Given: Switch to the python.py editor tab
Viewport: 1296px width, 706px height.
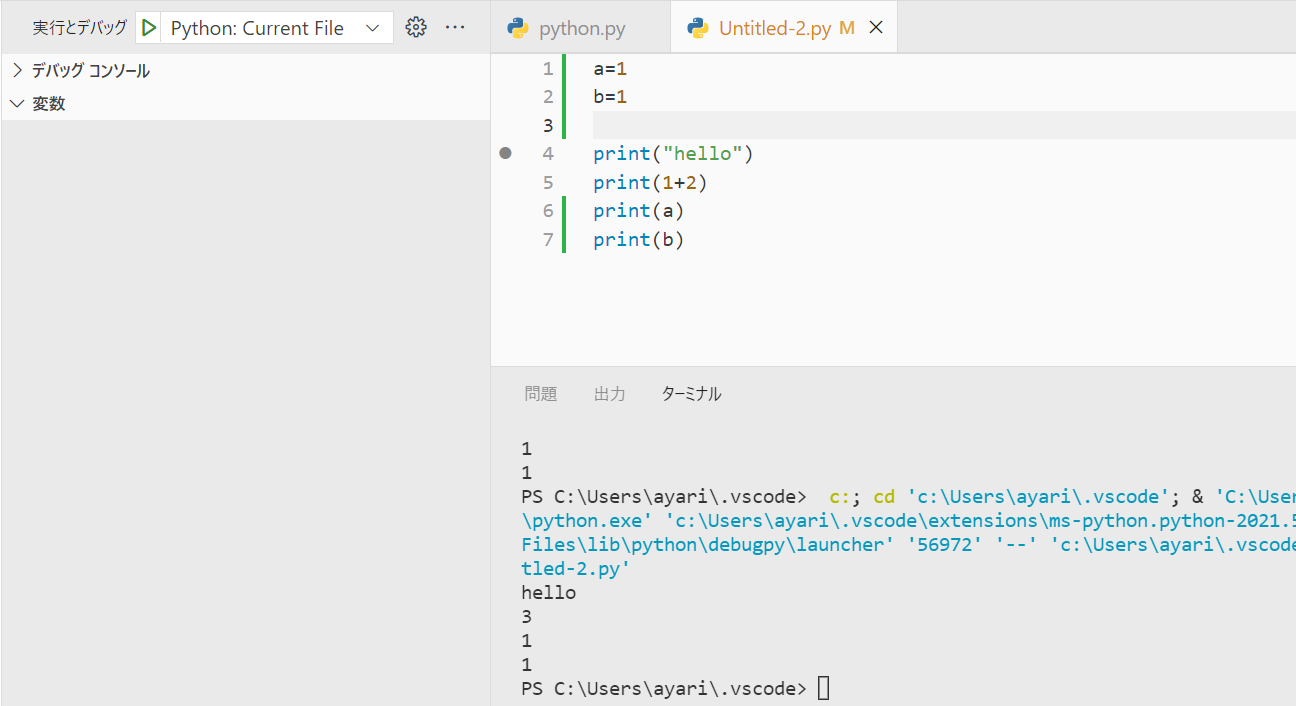Looking at the screenshot, I should [581, 28].
